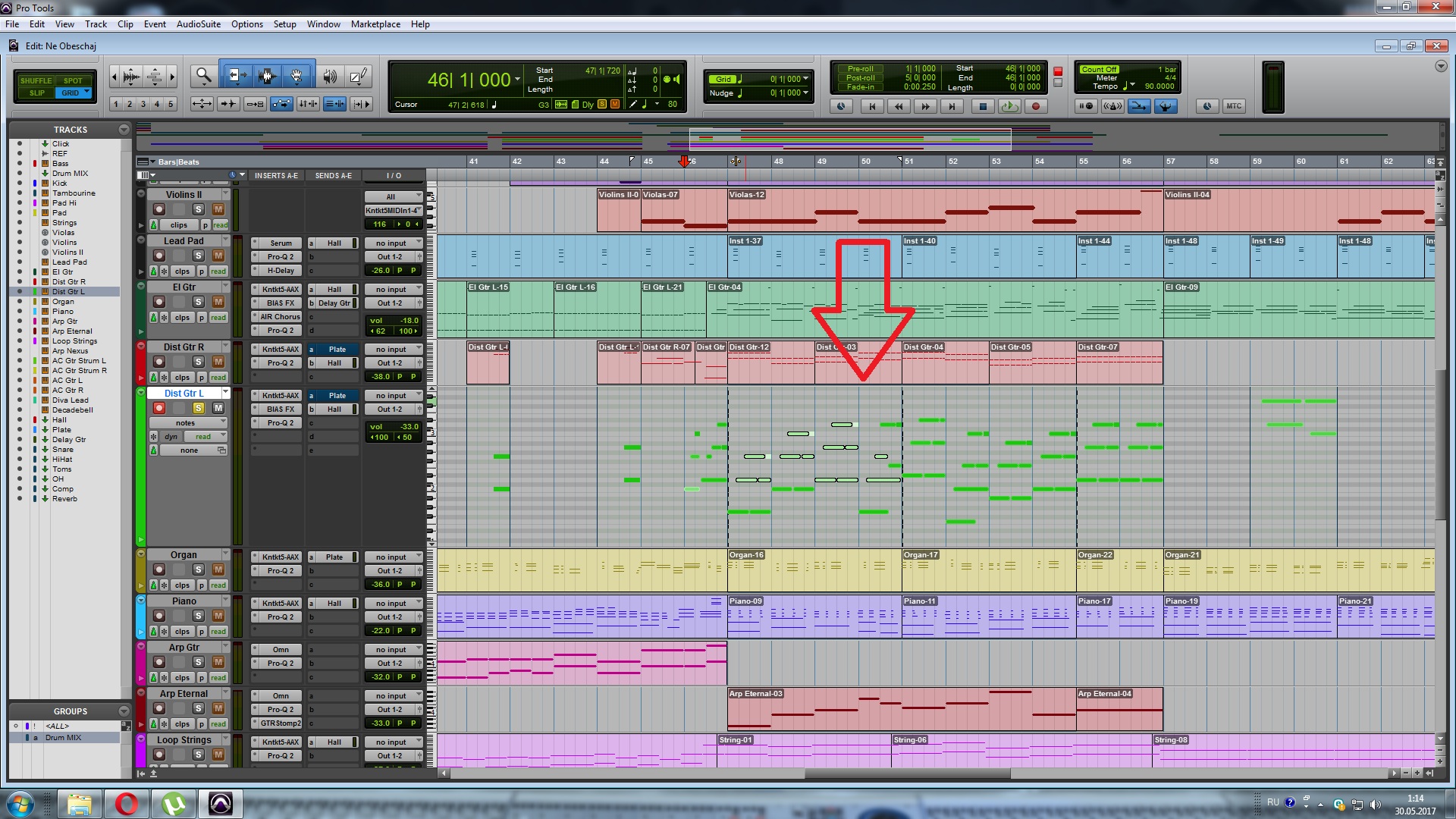Open Opera browser from taskbar
Image resolution: width=1456 pixels, height=819 pixels.
point(126,804)
